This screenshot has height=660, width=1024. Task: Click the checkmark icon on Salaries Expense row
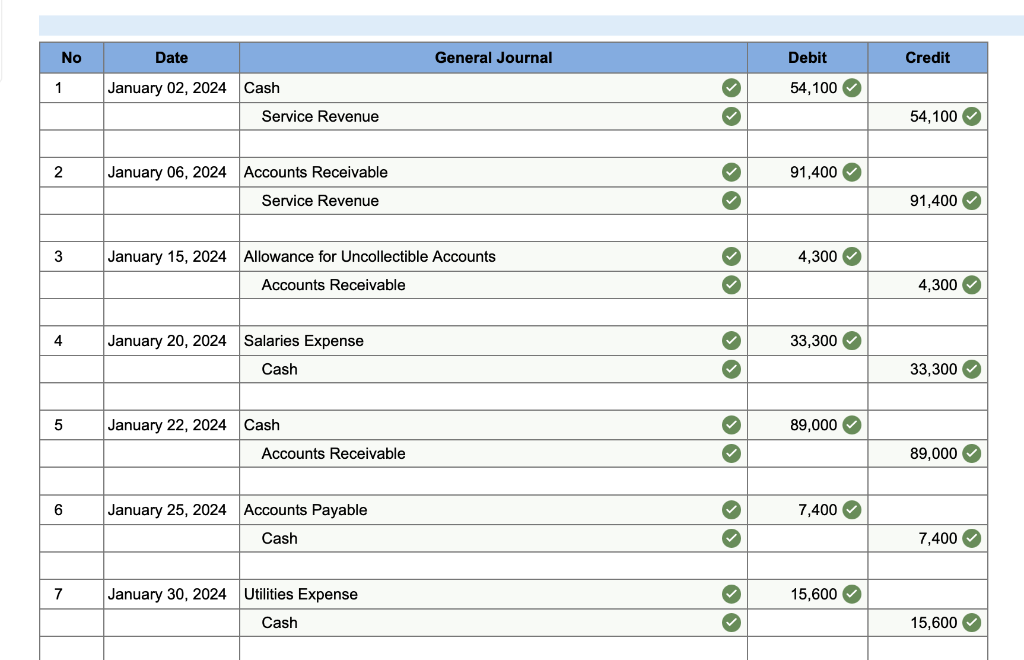click(731, 340)
